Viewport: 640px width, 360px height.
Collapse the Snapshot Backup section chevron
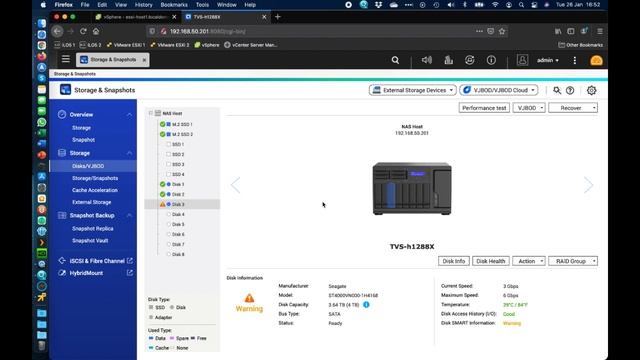[x=129, y=216]
